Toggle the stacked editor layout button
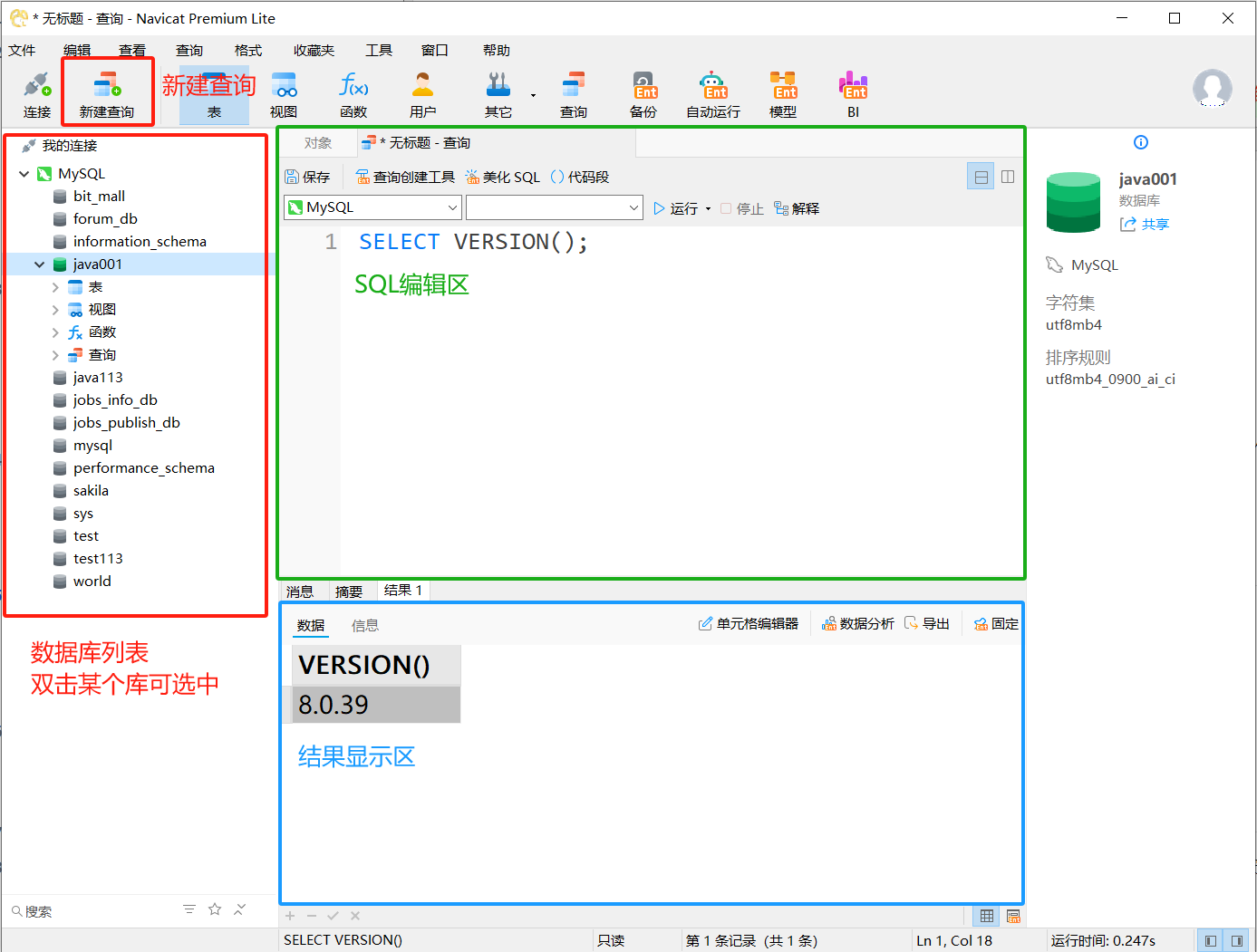The height and width of the screenshot is (952, 1257). point(981,177)
